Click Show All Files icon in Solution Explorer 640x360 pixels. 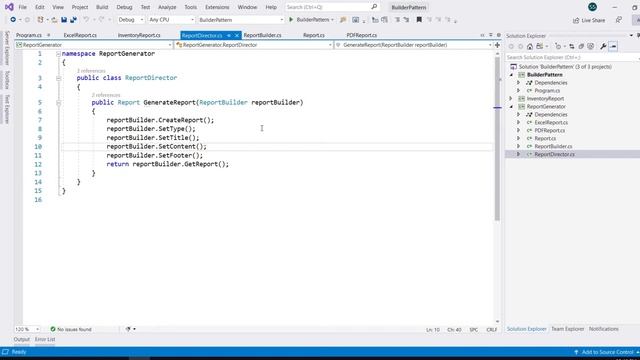click(x=591, y=47)
